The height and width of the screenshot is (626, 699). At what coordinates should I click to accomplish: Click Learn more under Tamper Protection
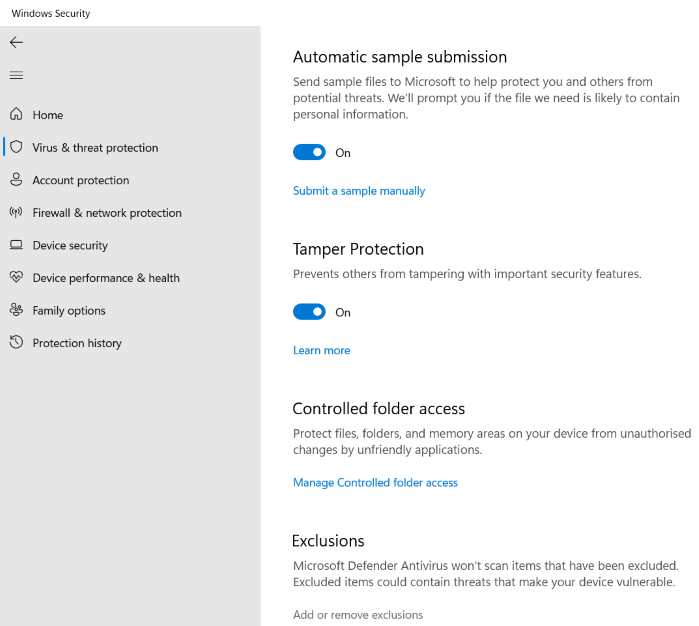(321, 351)
